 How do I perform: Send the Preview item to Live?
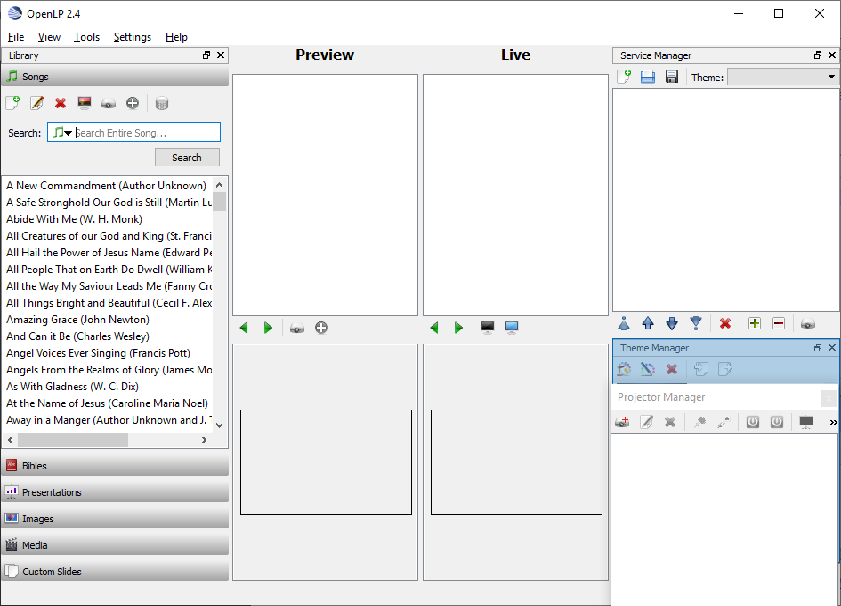point(297,328)
